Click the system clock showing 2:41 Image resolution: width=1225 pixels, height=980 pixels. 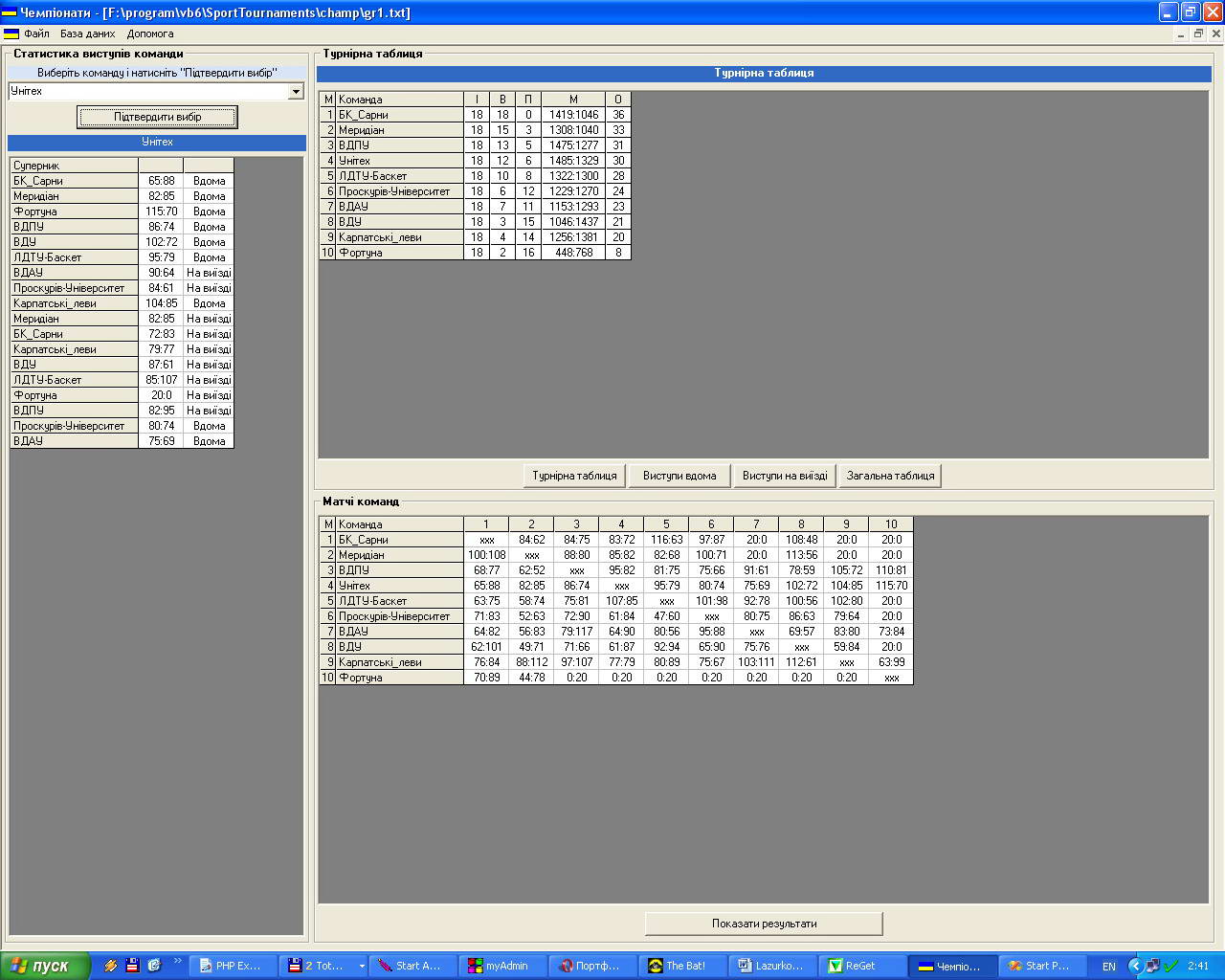pos(1197,967)
